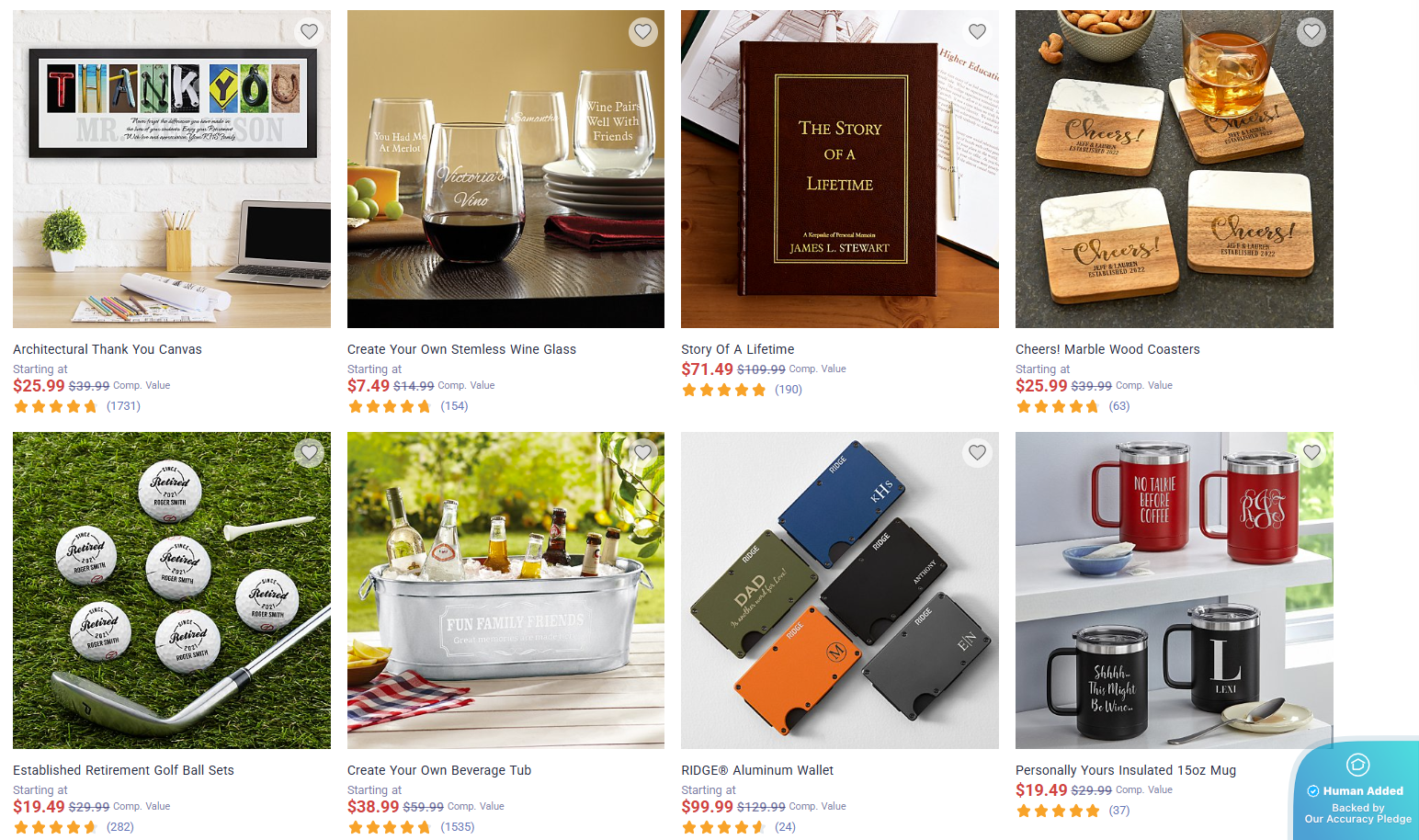
Task: Favorite the Architectural Thank You Canvas heart
Action: tap(309, 31)
